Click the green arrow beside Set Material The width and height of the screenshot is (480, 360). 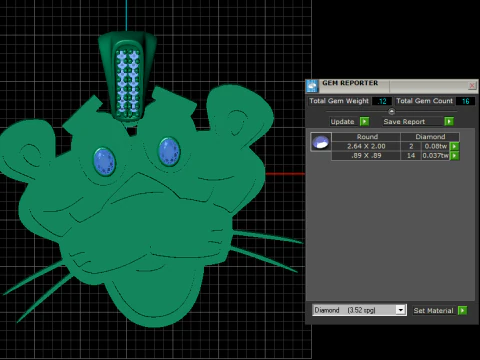463,310
